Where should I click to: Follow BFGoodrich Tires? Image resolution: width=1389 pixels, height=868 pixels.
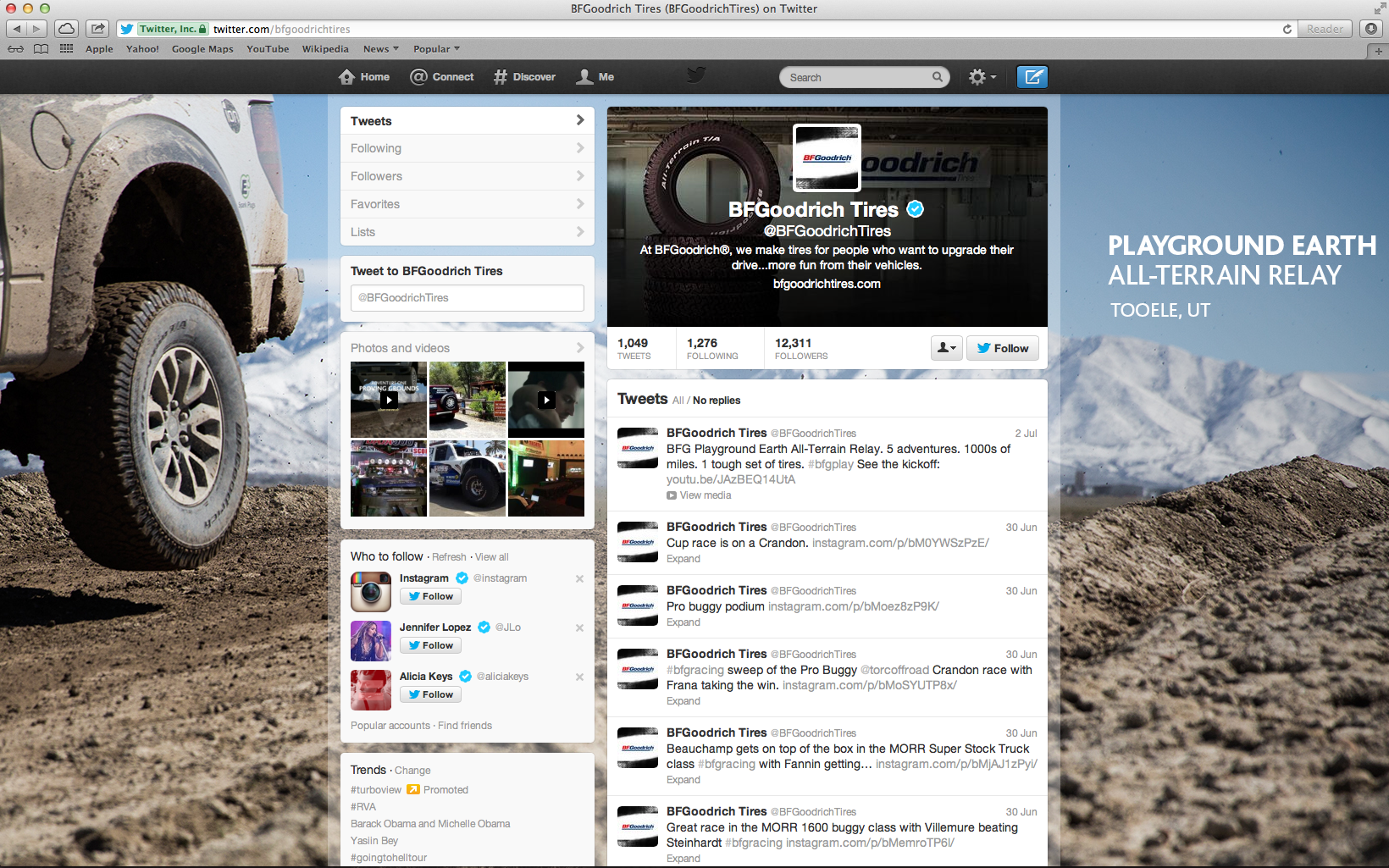click(x=1003, y=348)
